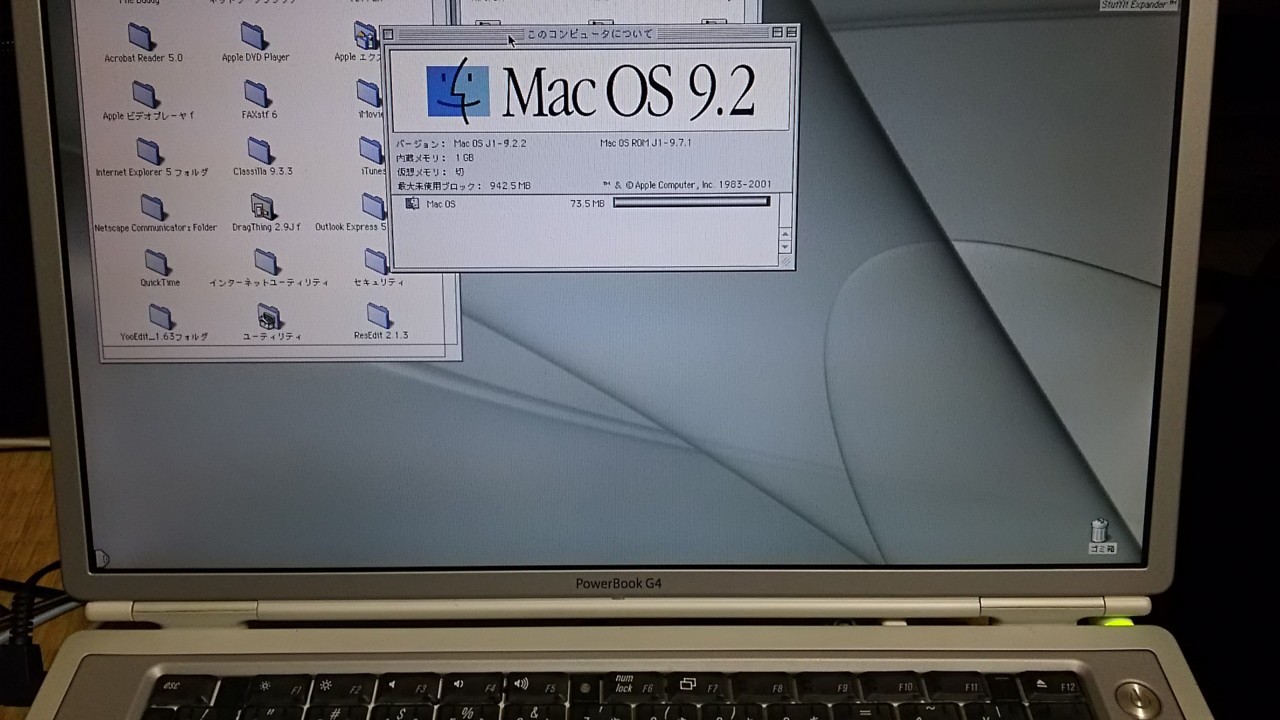
Task: Collapse the このコンピュータについて window with windowshade box
Action: click(791, 33)
